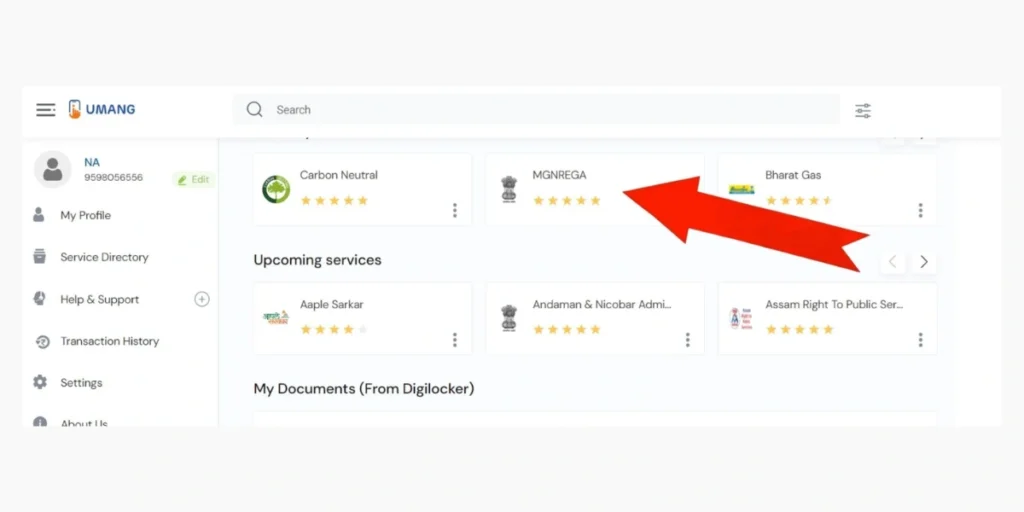Open Settings from the sidebar
Screen dimensions: 1024x512
point(81,383)
